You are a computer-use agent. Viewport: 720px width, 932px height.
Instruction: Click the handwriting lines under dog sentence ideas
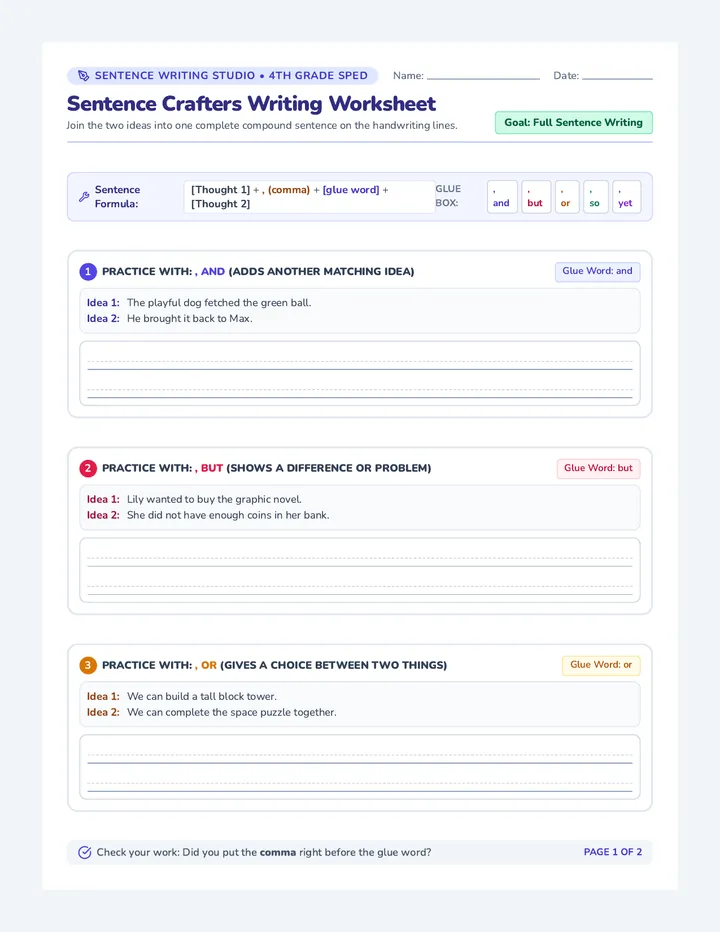(360, 373)
